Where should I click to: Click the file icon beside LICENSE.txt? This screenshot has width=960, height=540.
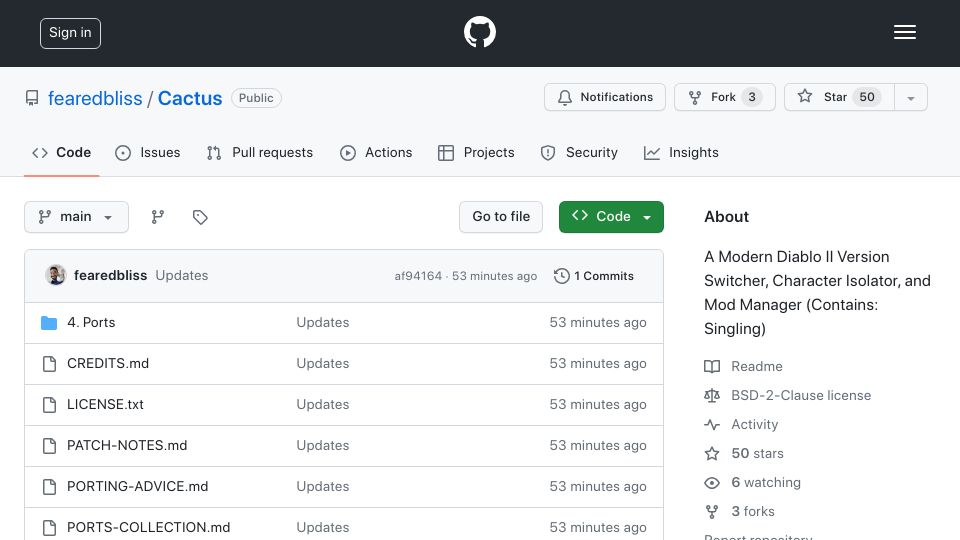[x=50, y=405]
